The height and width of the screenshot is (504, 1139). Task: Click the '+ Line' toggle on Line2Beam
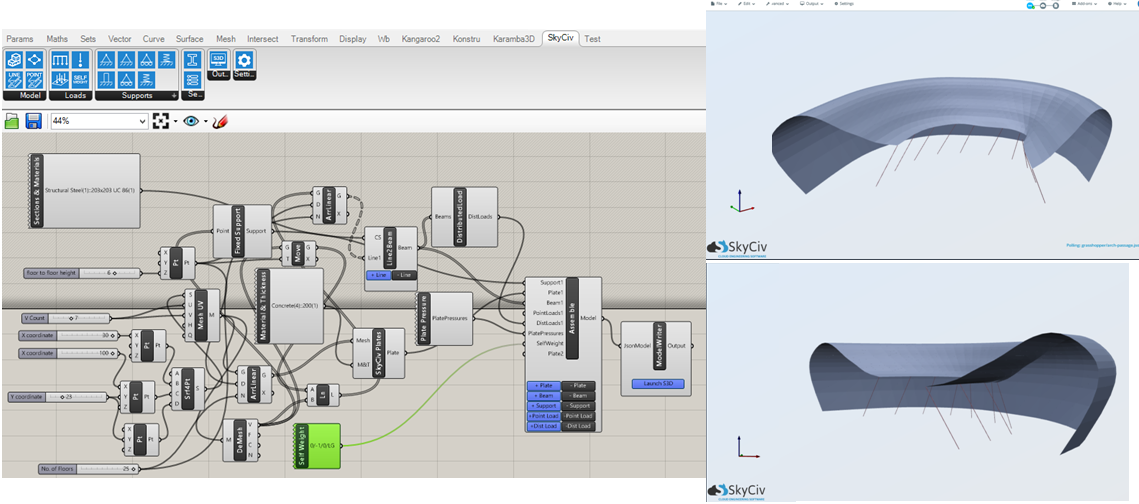377,275
